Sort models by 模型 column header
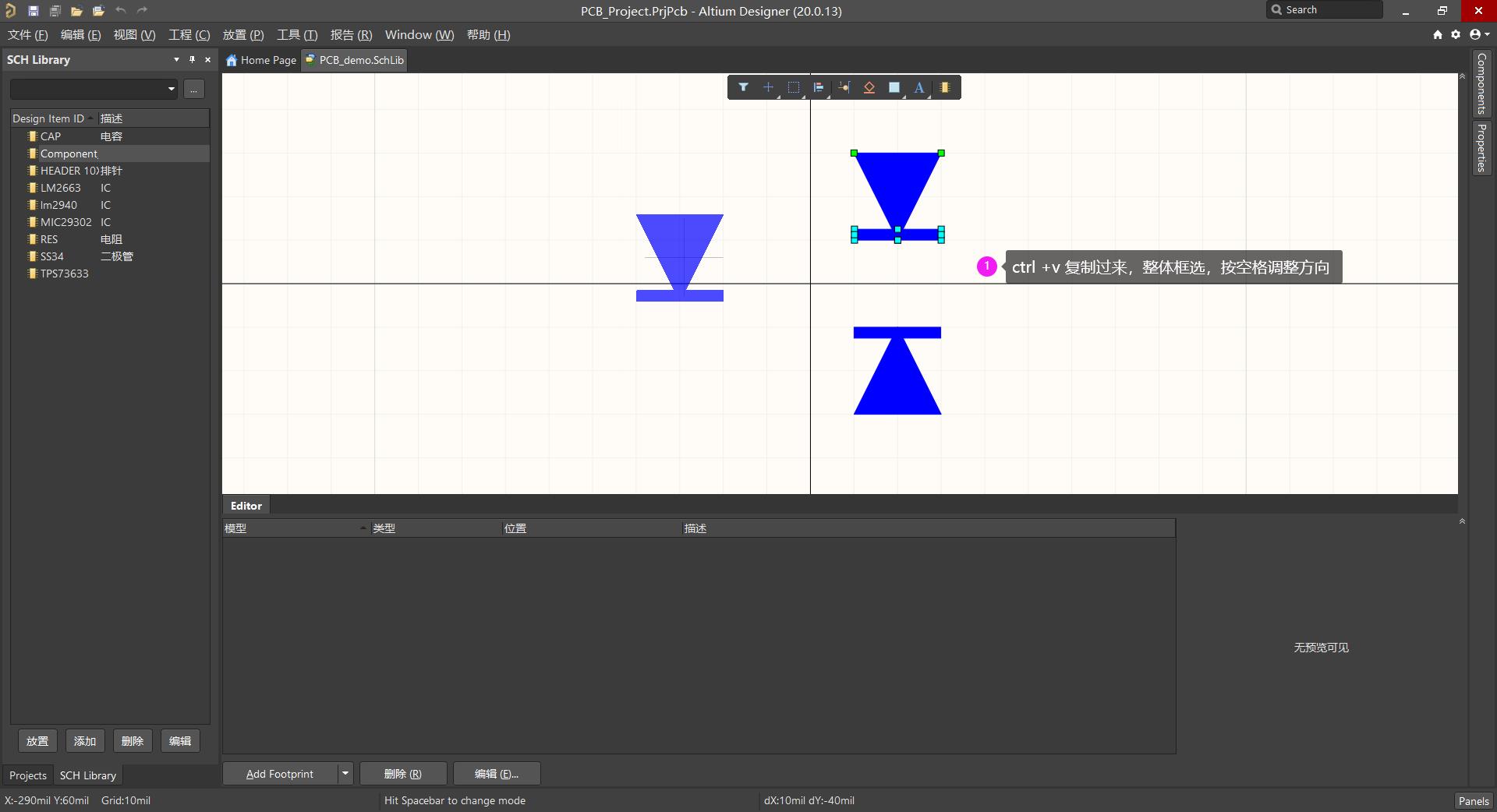 click(296, 528)
